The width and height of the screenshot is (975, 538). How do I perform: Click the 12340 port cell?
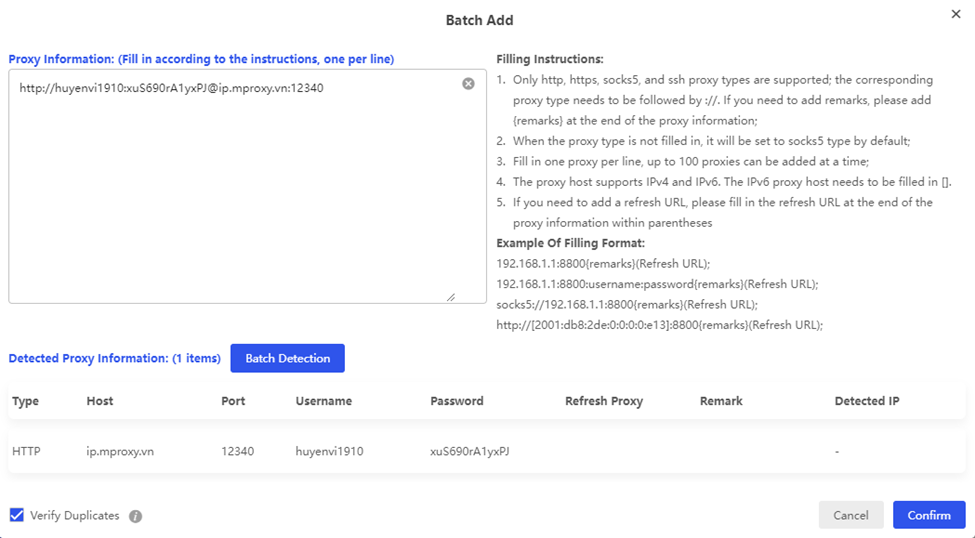[x=238, y=451]
